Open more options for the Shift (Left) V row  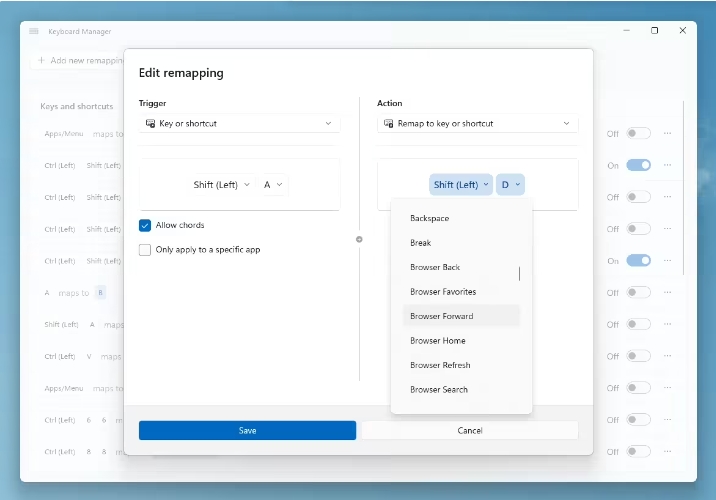[x=667, y=357]
